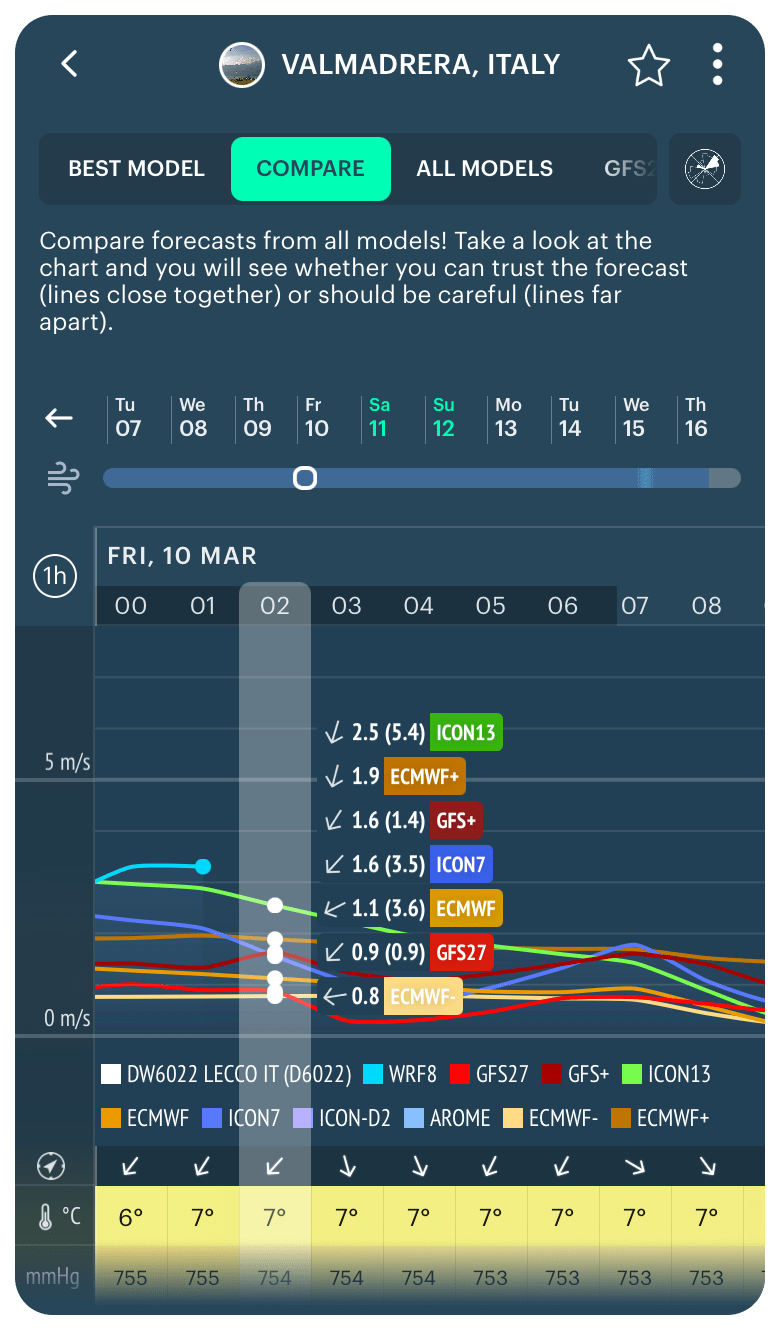This screenshot has width=780, height=1330.
Task: Click the compass arrow icon above the temperature row
Action: (51, 1166)
